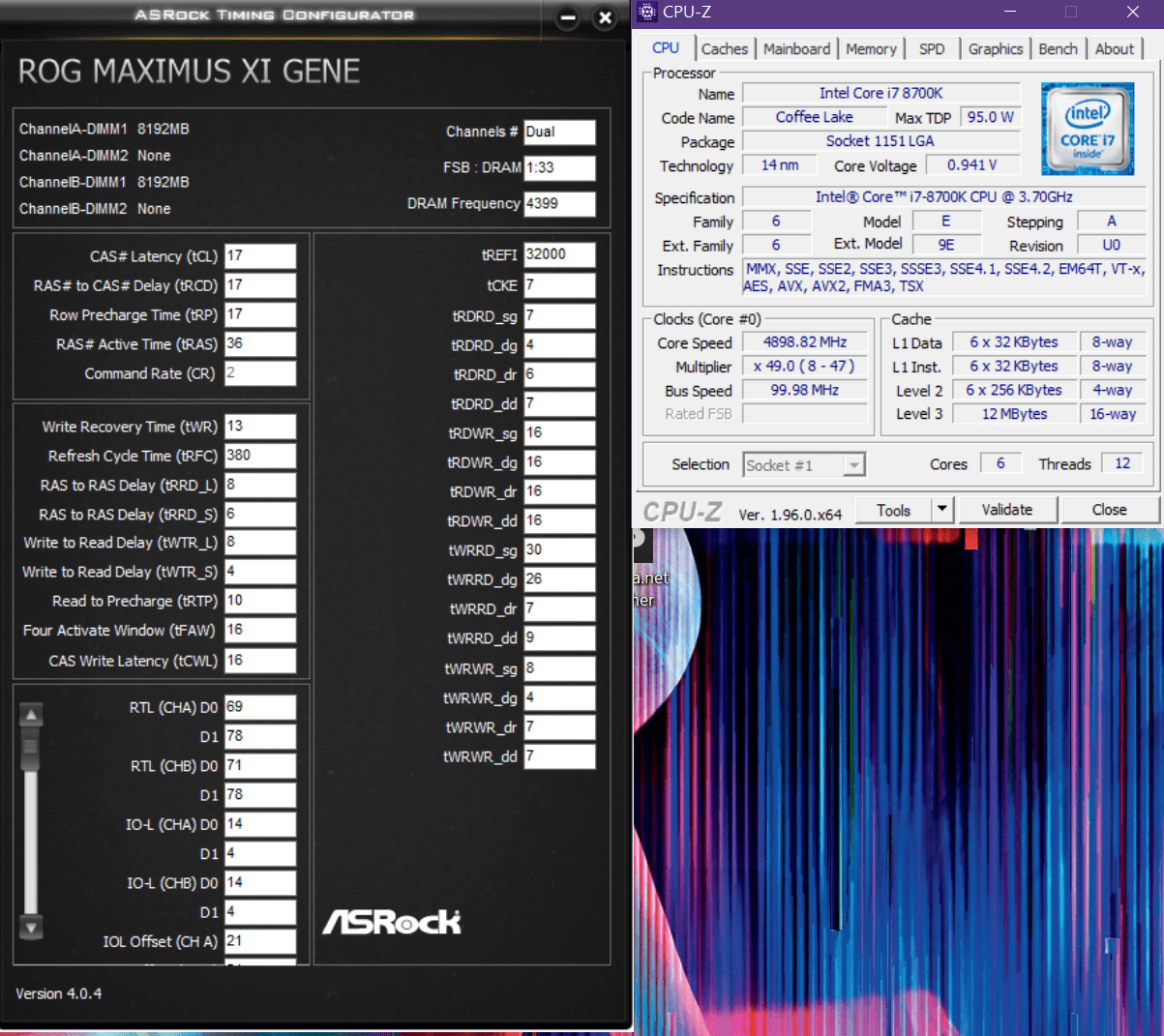
Task: Click the Level 3 cache value 12 MBytes
Action: 1015,414
